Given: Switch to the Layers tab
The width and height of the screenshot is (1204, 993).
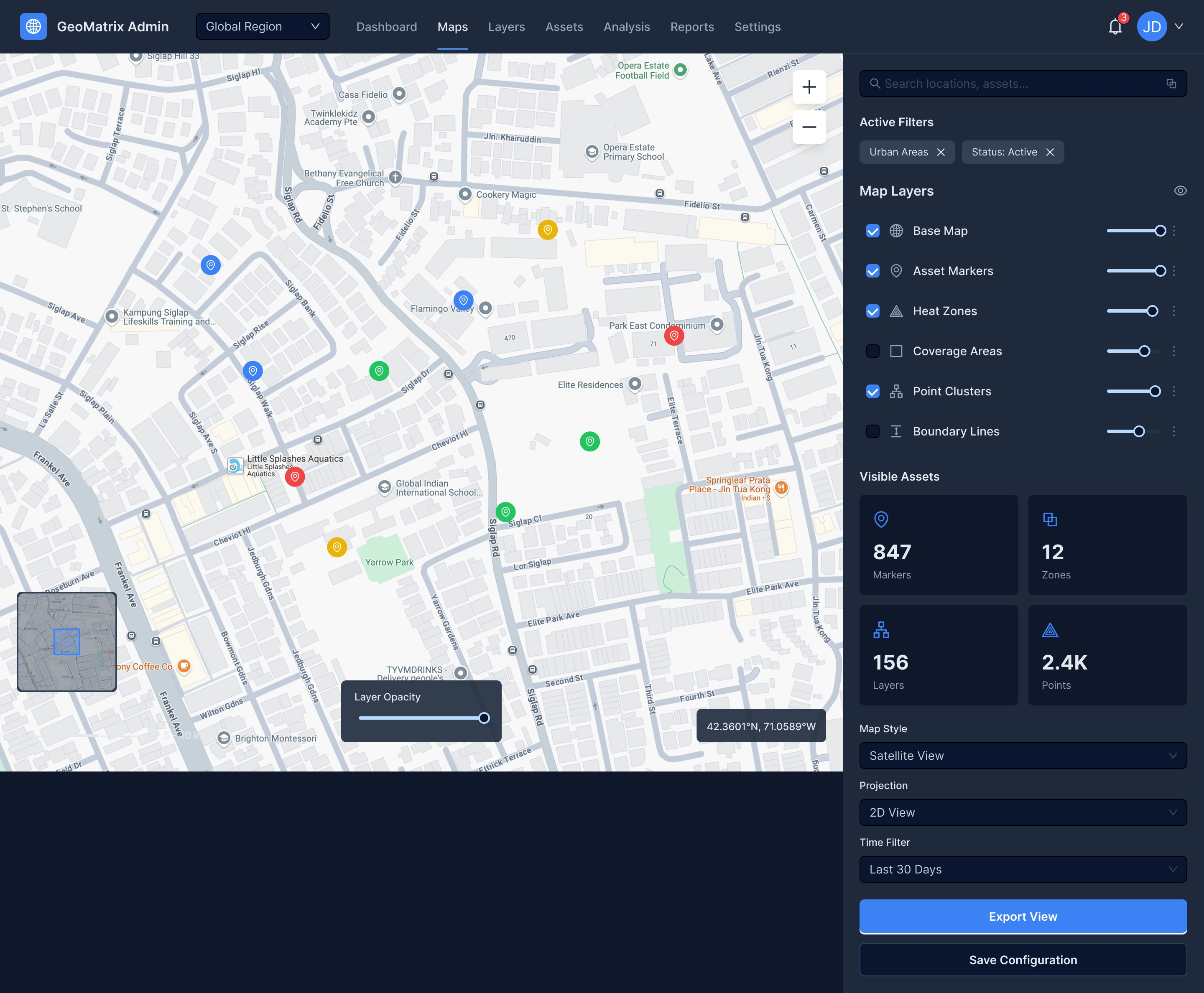Looking at the screenshot, I should (x=506, y=27).
